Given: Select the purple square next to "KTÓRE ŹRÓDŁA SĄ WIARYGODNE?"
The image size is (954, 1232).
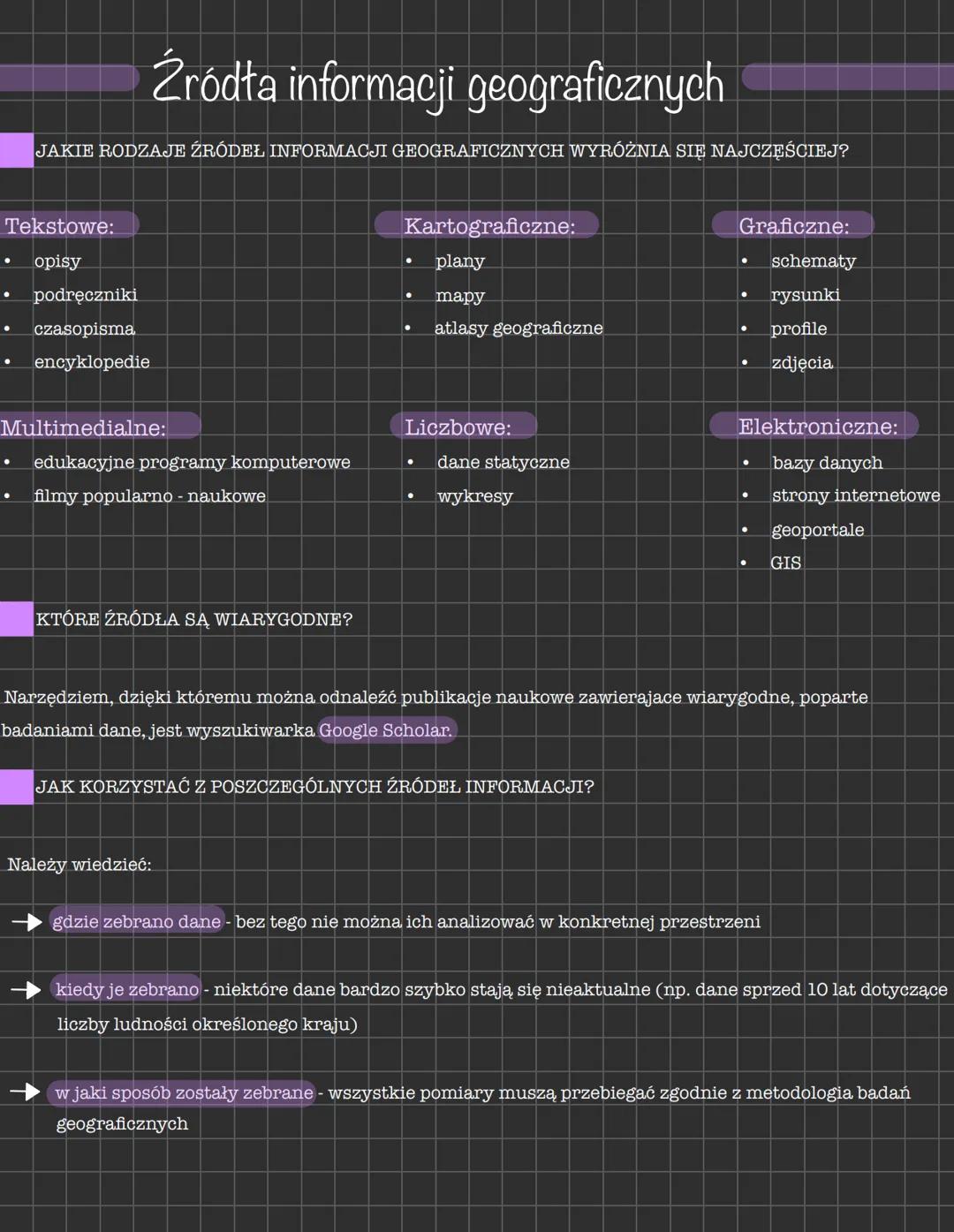Looking at the screenshot, I should tap(16, 619).
